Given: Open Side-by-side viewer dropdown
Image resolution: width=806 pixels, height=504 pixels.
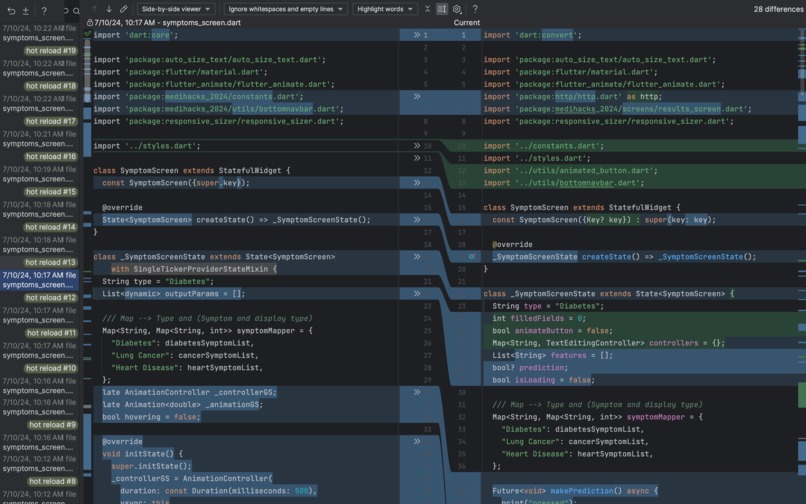Looking at the screenshot, I should click(176, 9).
